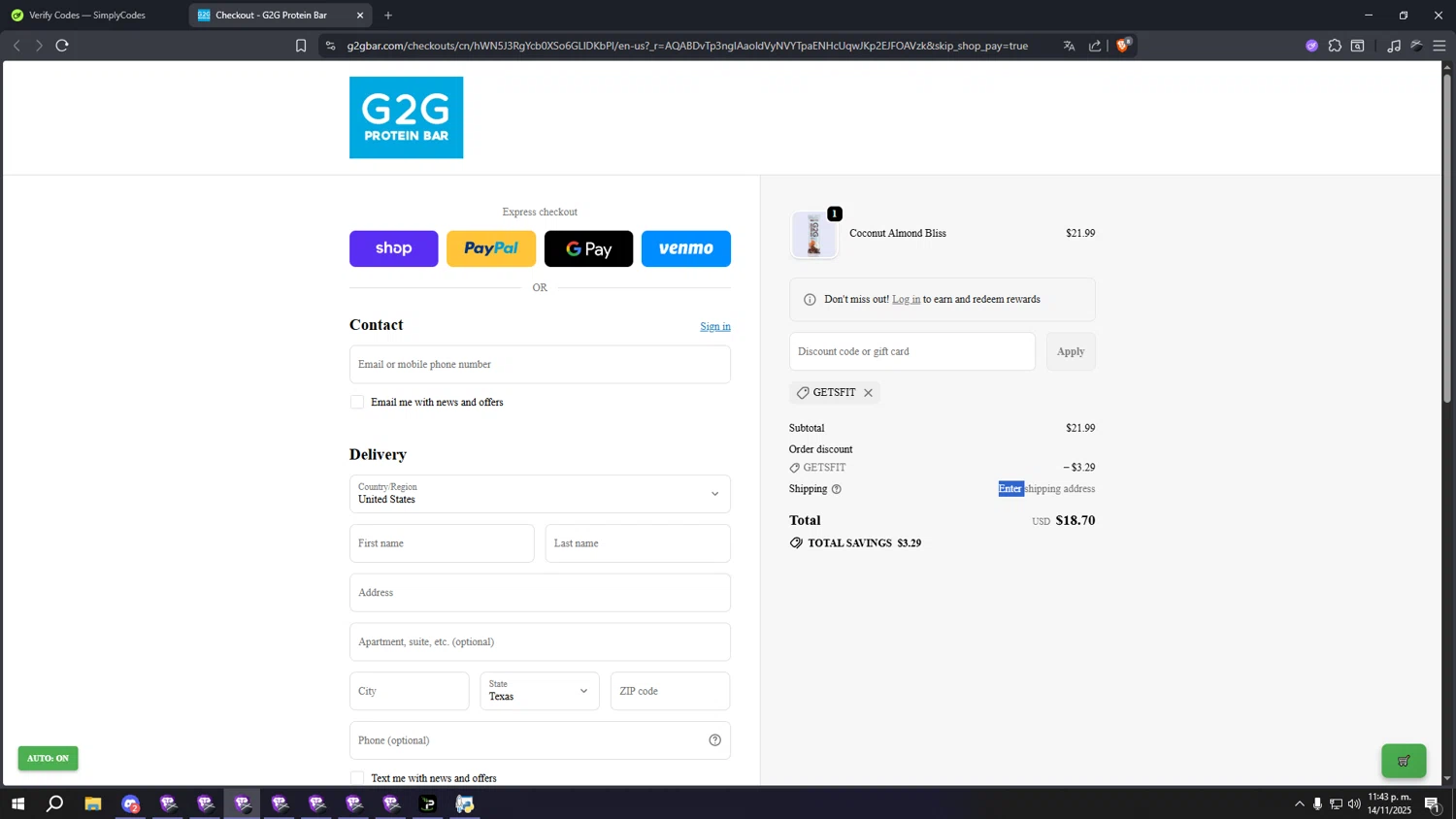Open the Shipping help question icon

(x=837, y=489)
